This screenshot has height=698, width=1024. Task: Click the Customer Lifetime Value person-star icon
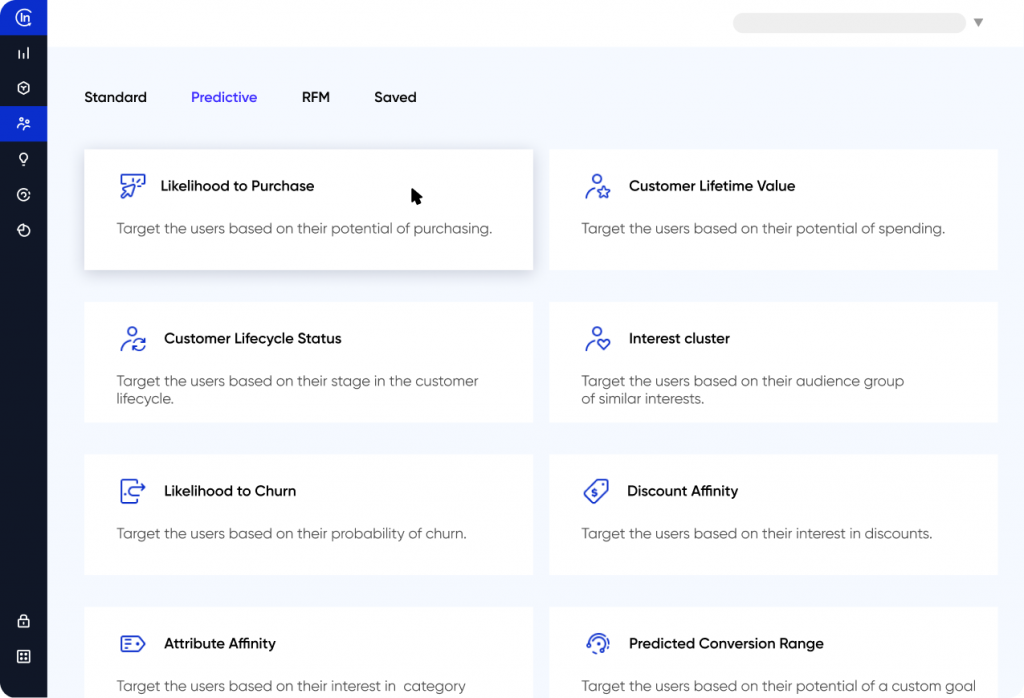pos(597,186)
